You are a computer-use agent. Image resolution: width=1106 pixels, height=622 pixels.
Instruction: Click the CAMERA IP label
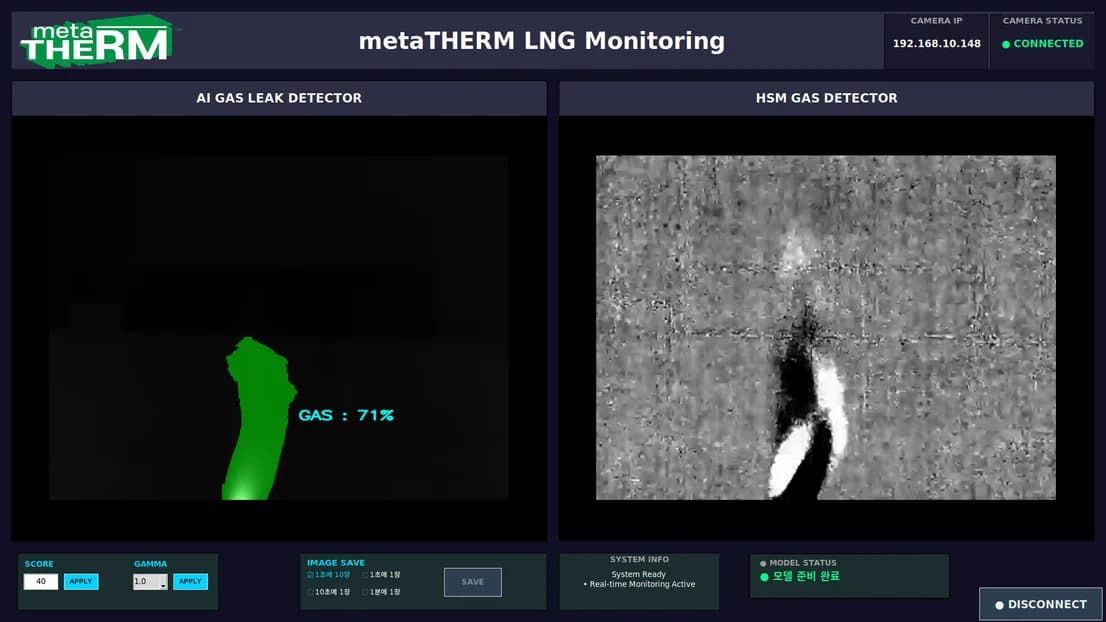936,21
